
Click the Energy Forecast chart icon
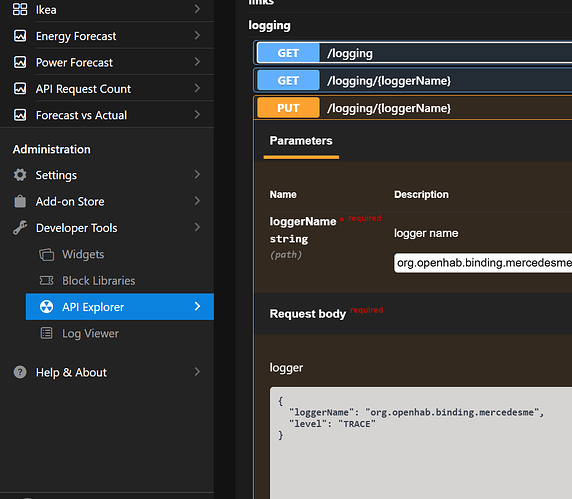20,36
